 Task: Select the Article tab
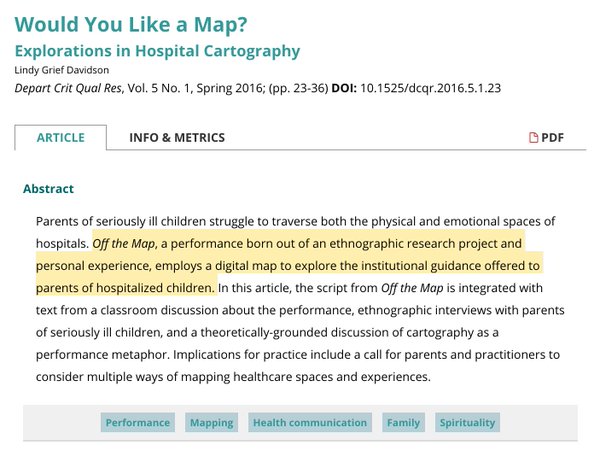point(60,138)
